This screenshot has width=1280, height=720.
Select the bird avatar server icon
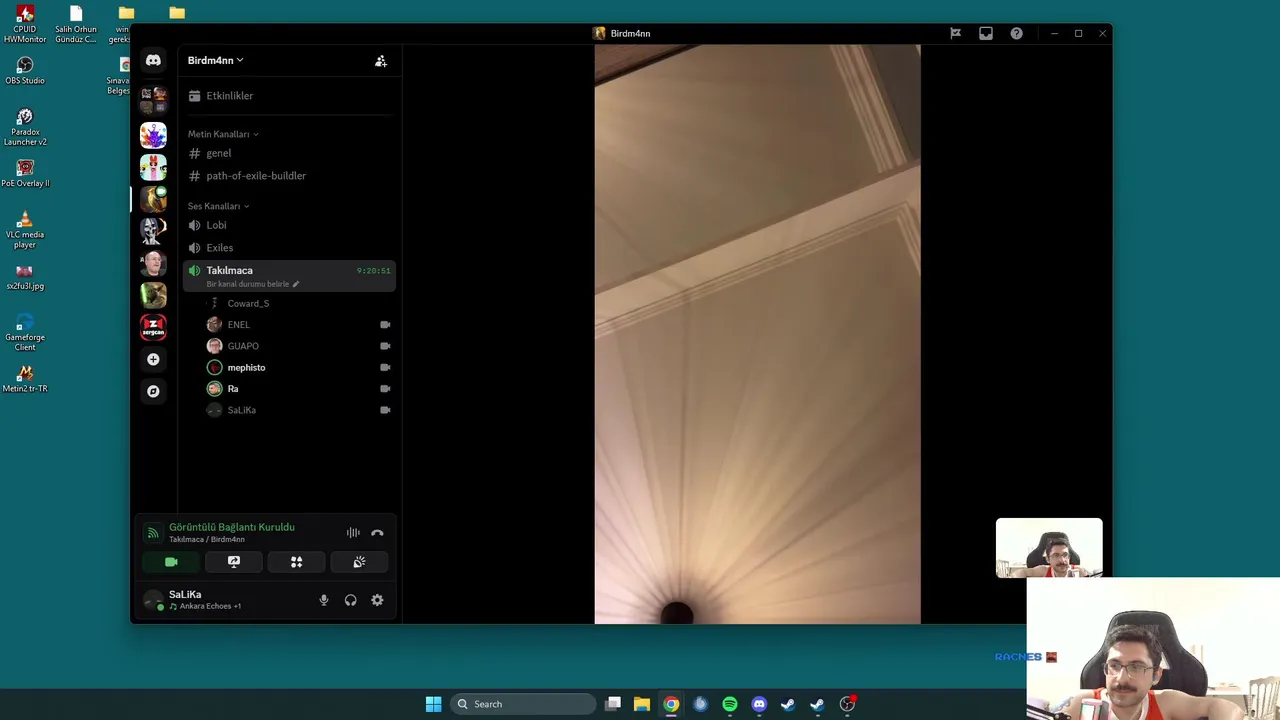pyautogui.click(x=153, y=198)
